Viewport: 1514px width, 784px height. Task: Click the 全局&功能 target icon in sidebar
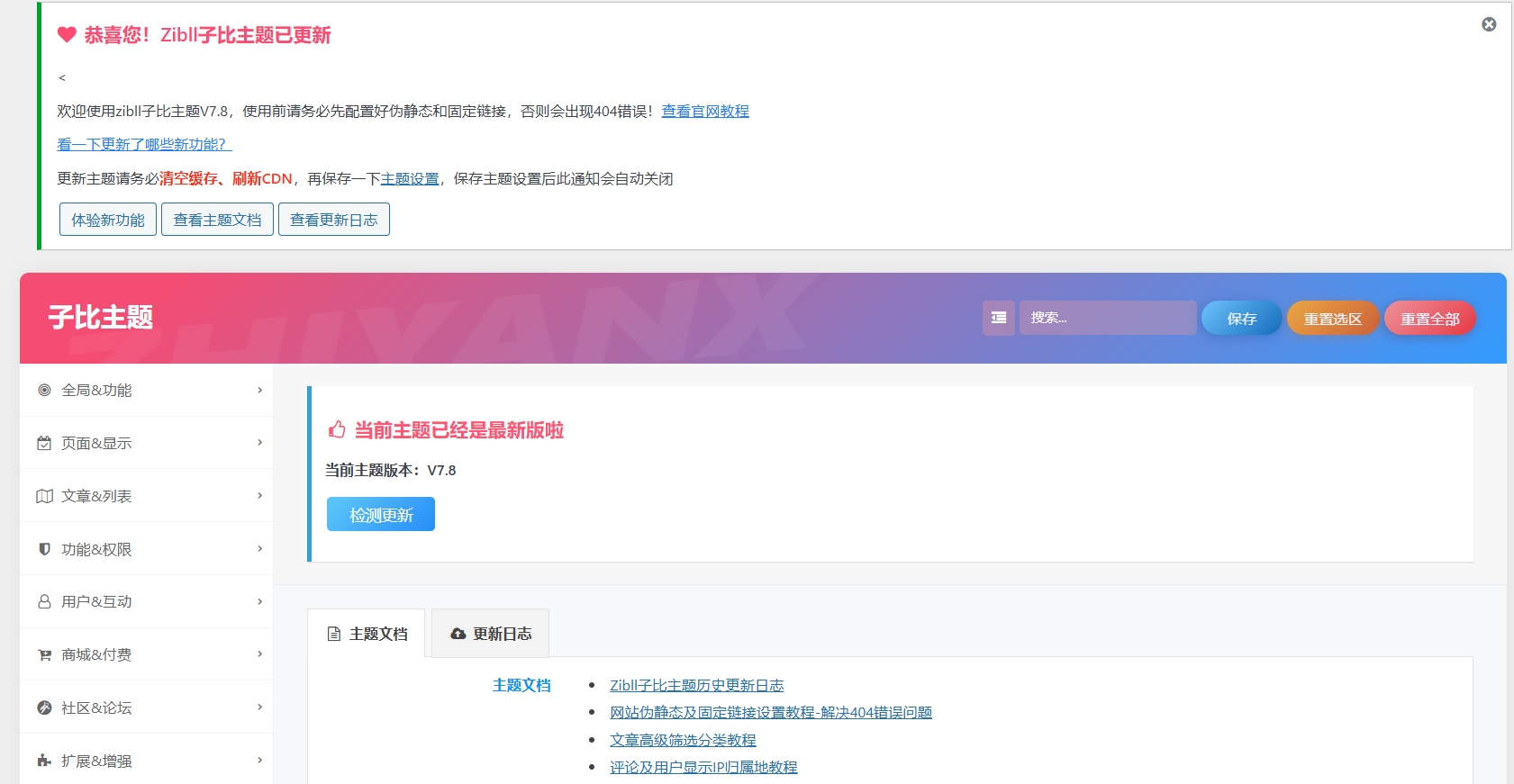coord(44,390)
